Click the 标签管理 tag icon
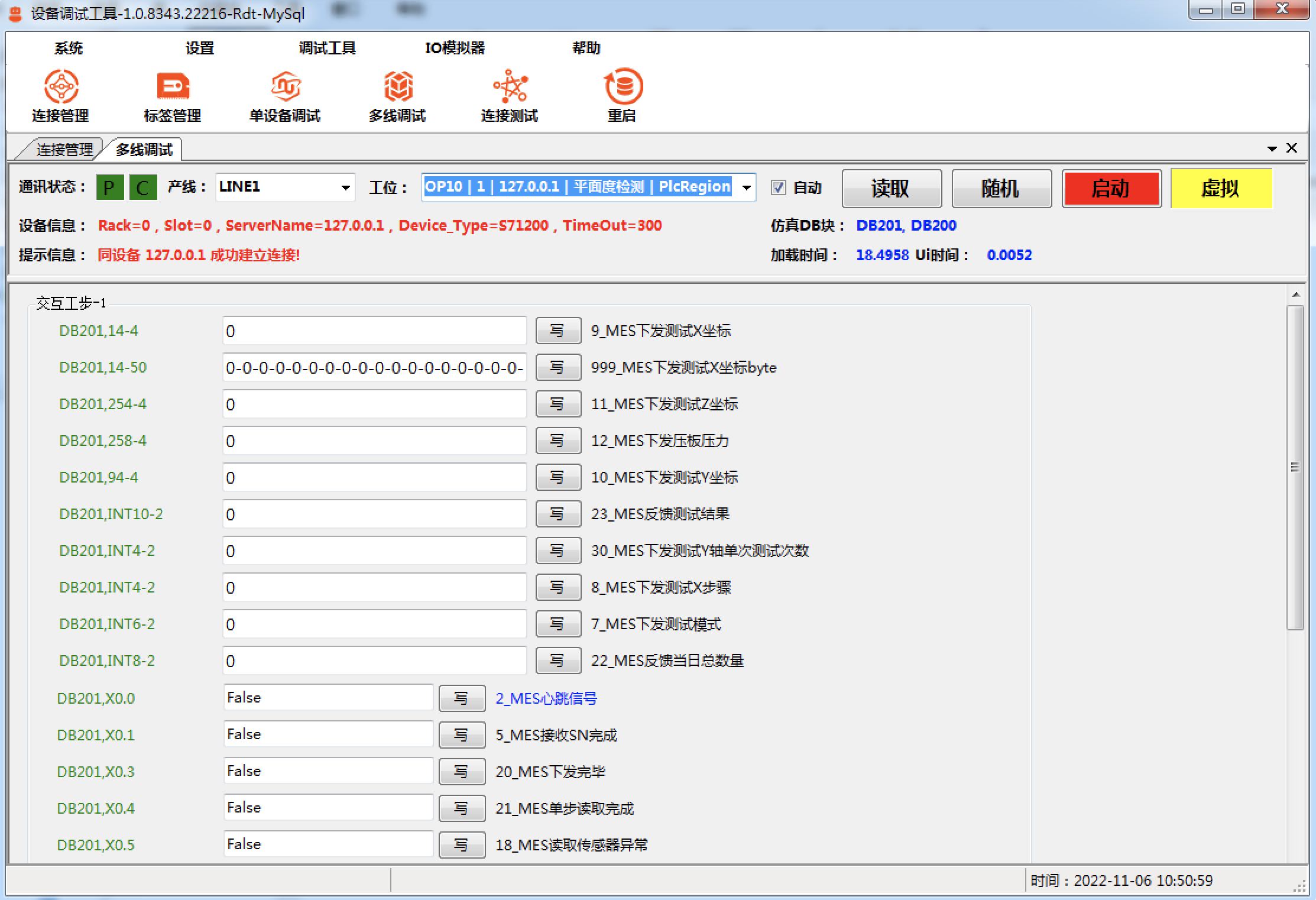1316x900 pixels. coord(173,87)
